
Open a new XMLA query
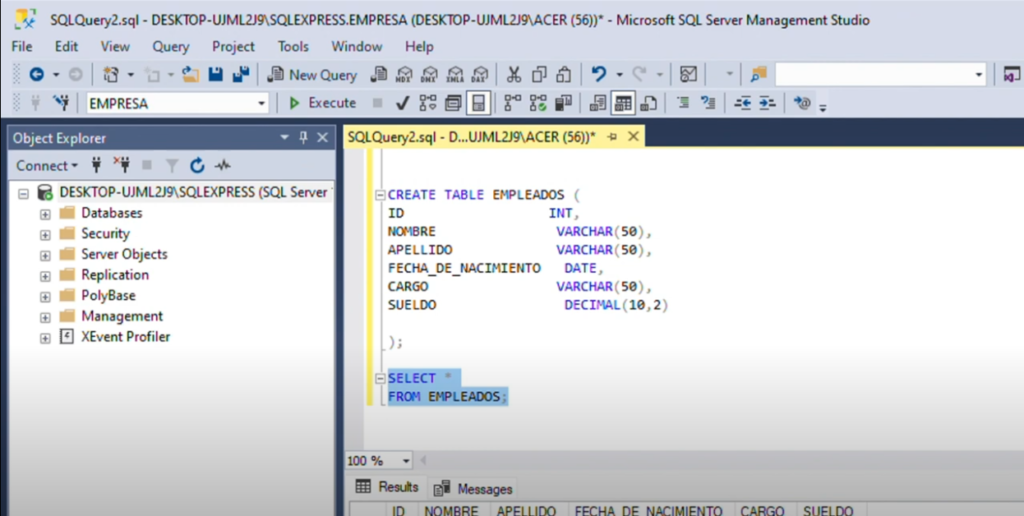[x=455, y=75]
